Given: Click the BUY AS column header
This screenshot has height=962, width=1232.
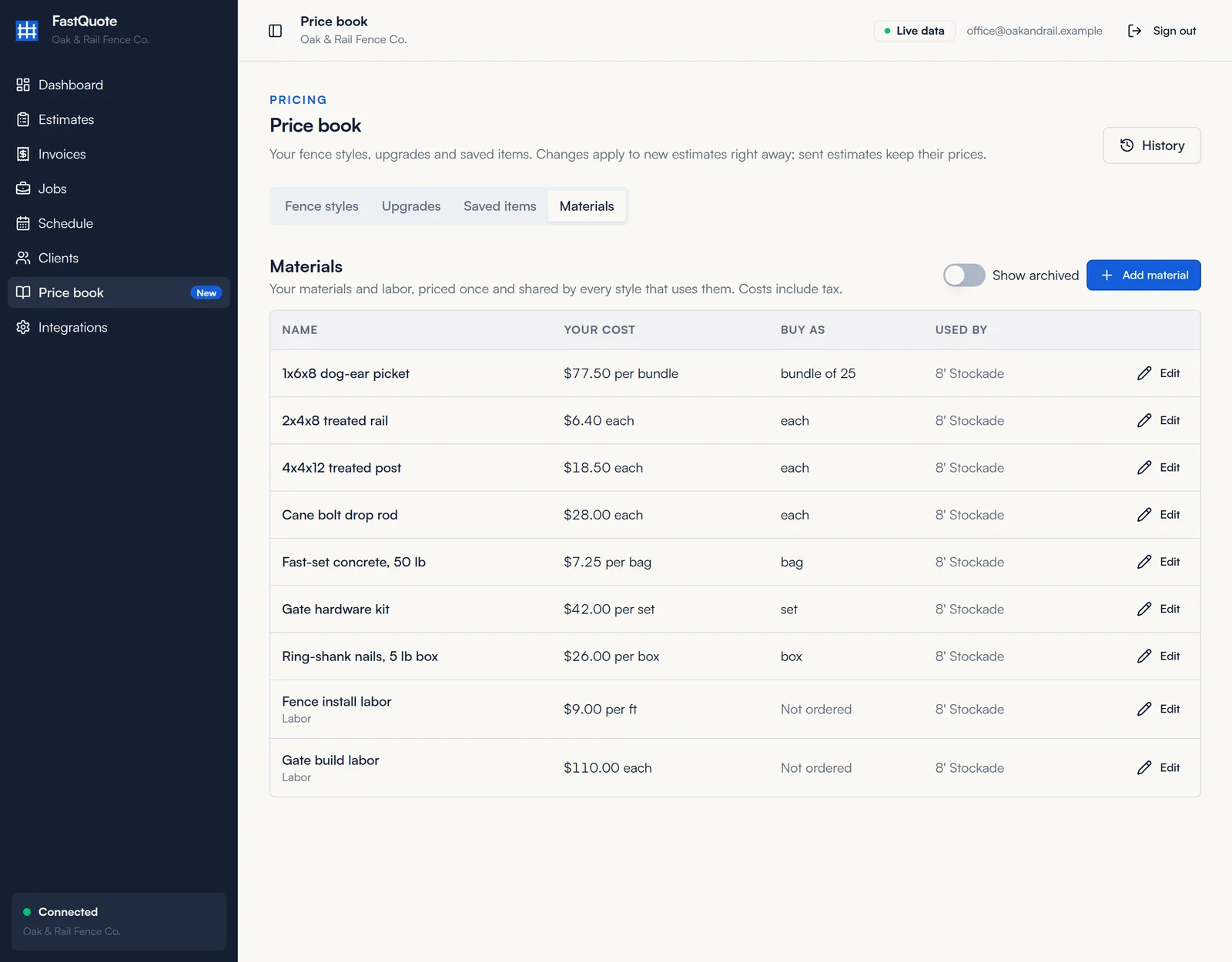Looking at the screenshot, I should (x=802, y=330).
